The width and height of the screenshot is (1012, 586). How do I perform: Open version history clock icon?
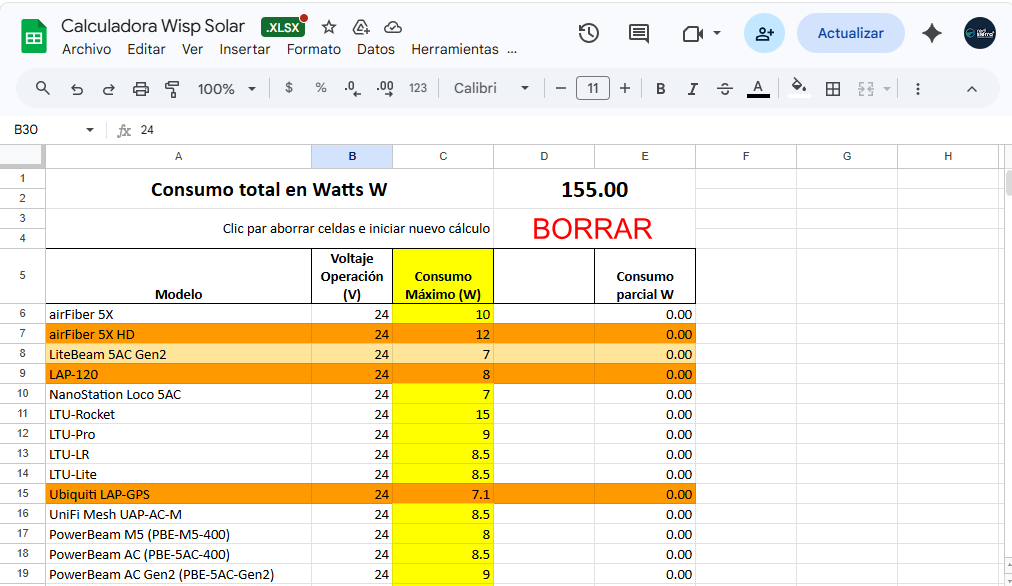click(x=589, y=33)
